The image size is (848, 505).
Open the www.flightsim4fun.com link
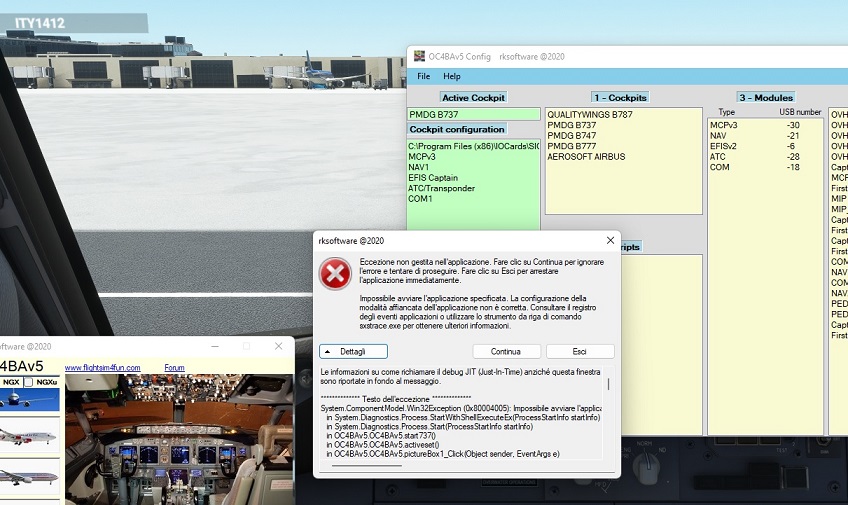click(x=103, y=368)
